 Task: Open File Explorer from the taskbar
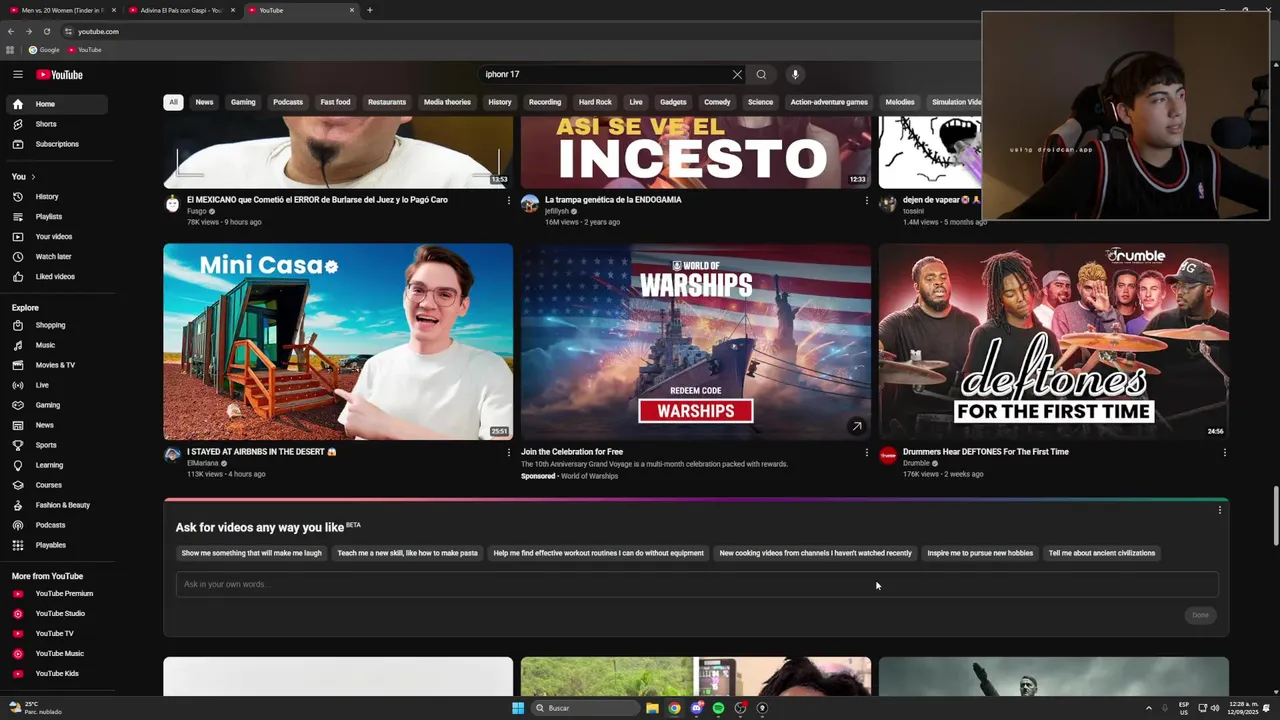coord(652,708)
